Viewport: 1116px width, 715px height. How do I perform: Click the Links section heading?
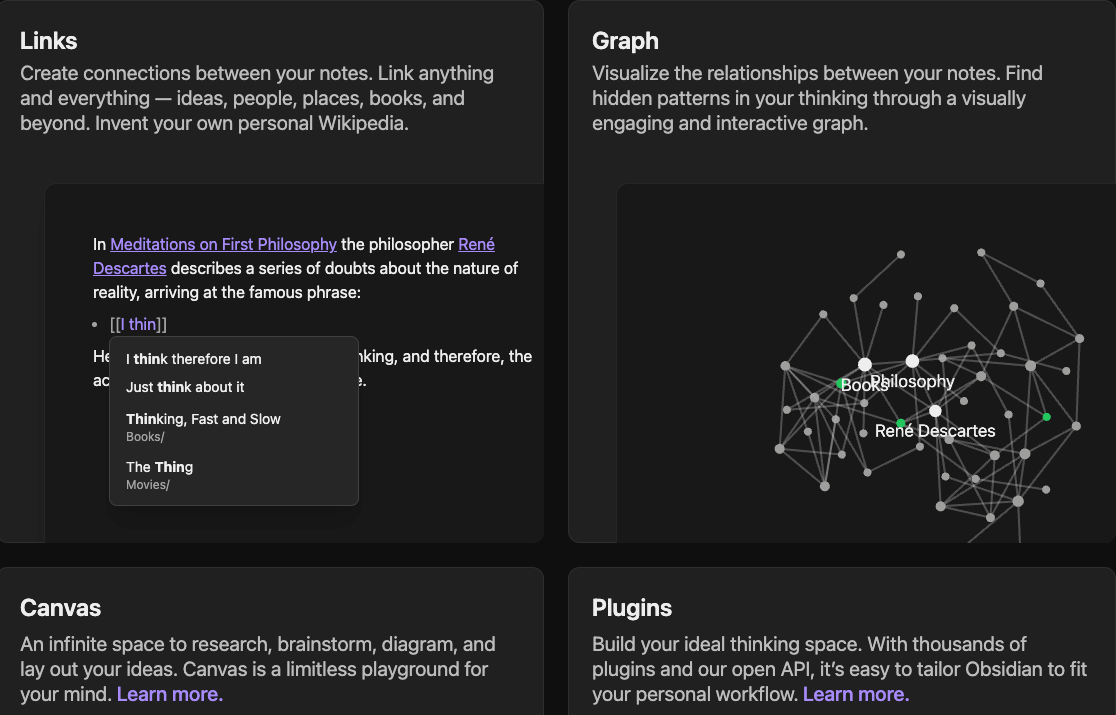[x=48, y=41]
